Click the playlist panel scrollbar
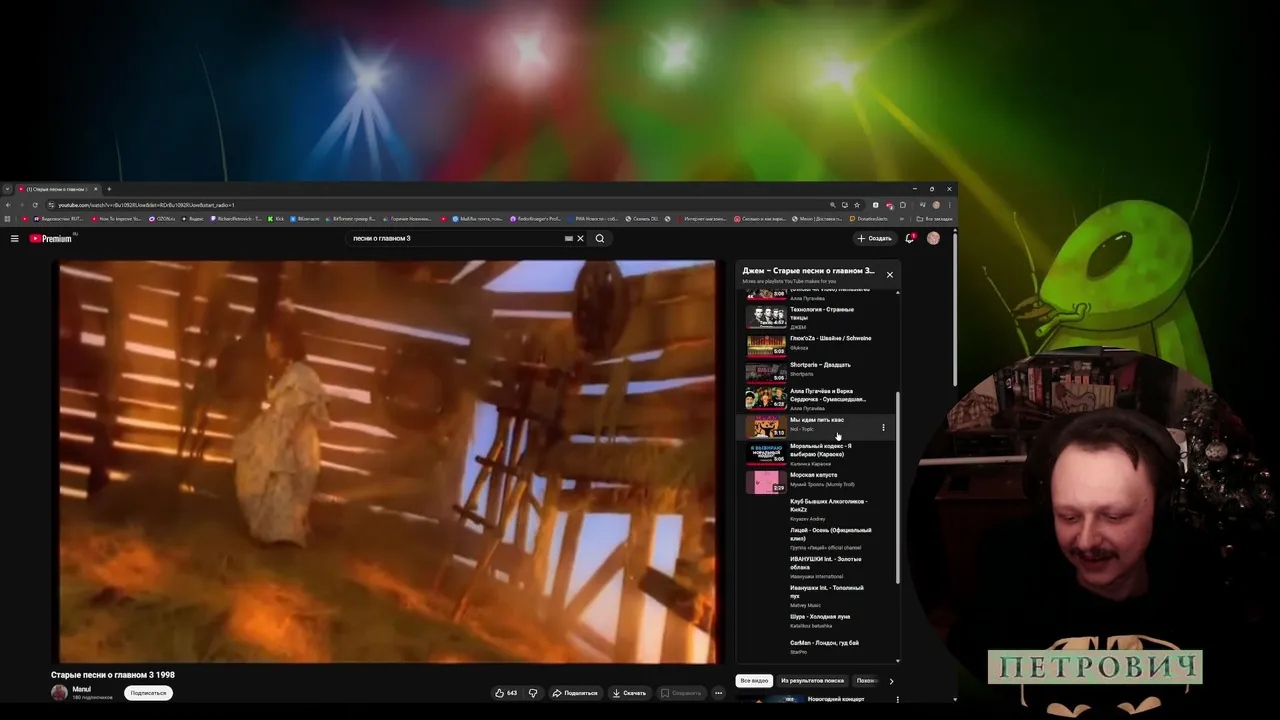The width and height of the screenshot is (1280, 720). click(x=898, y=488)
